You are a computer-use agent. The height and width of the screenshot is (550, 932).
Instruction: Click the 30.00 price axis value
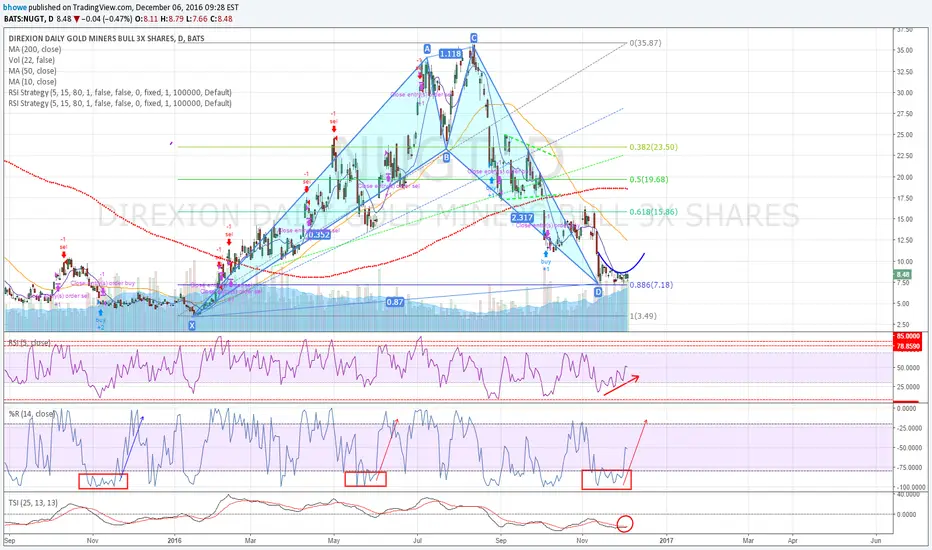[x=904, y=93]
